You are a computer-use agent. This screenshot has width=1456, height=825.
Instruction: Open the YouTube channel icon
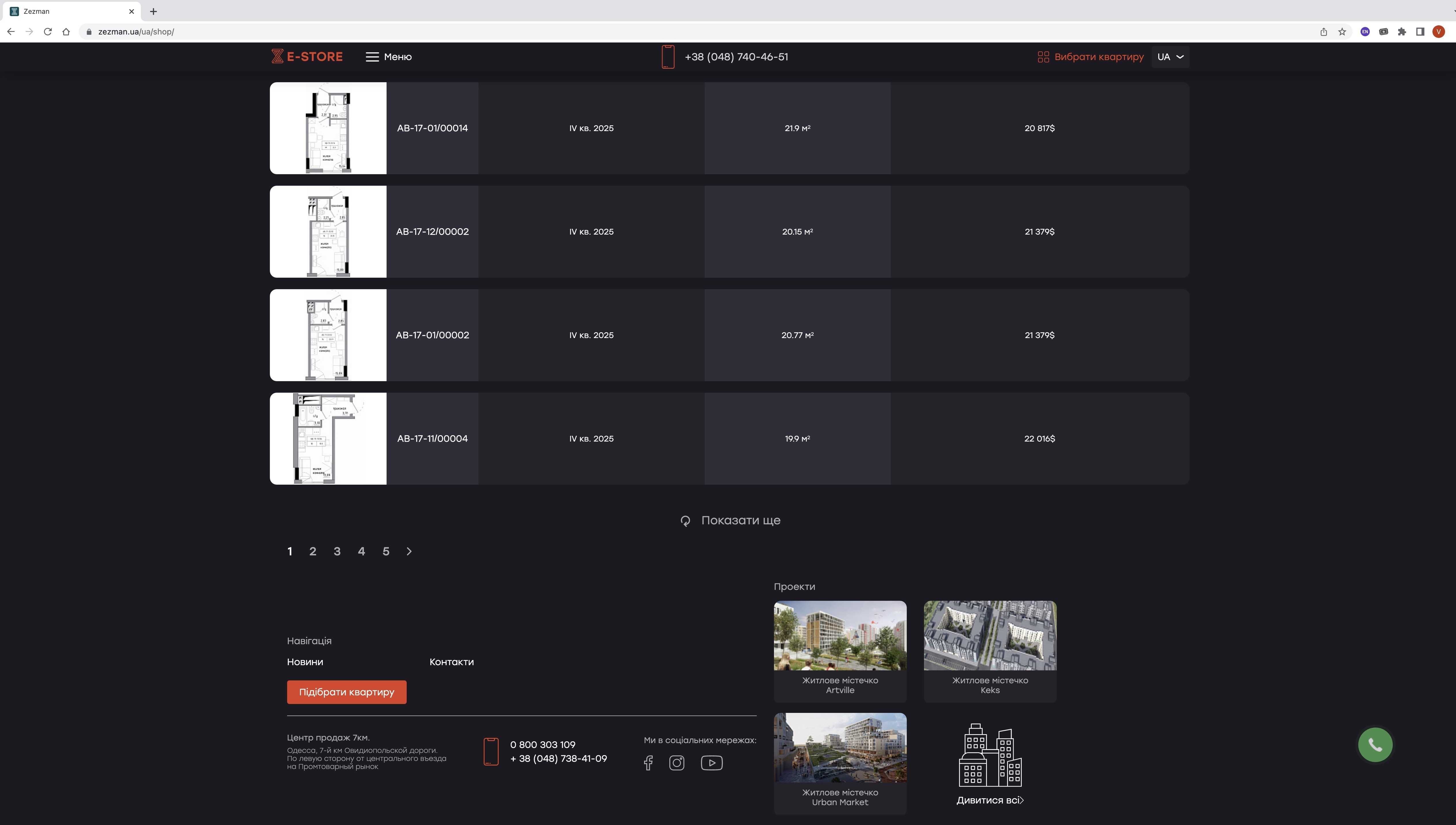point(711,763)
